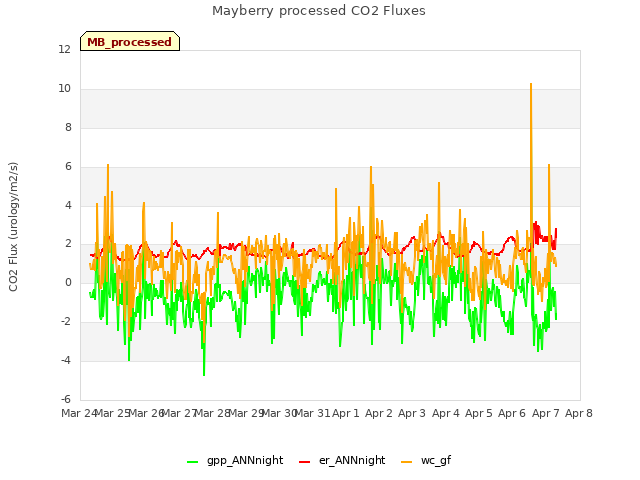Click the red er_ANNnight legend swatch
This screenshot has width=640, height=480.
coord(304,462)
